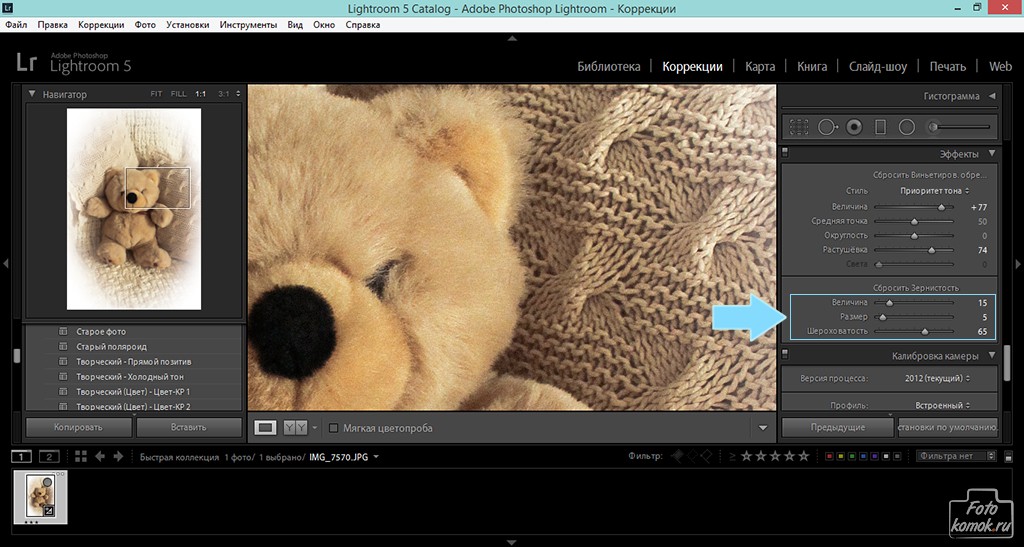Viewport: 1024px width, 547px height.
Task: Open the 'Фильтра нет' filter dropdown
Action: click(x=955, y=456)
